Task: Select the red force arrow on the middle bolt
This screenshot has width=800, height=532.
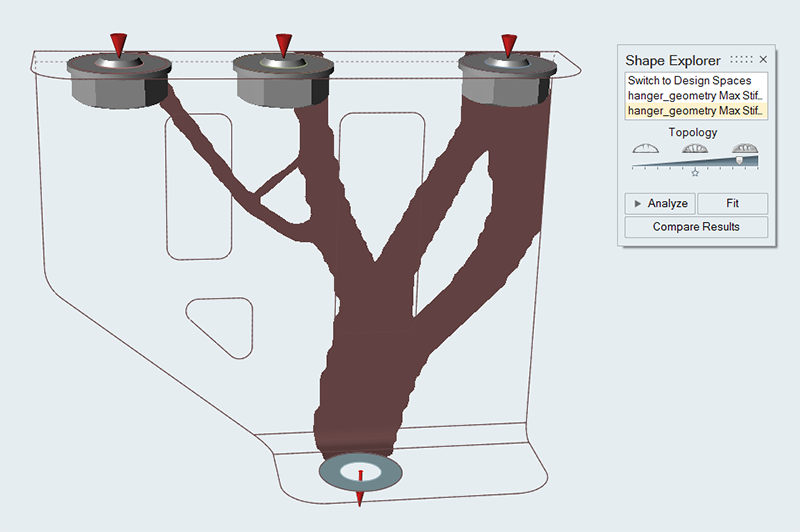Action: 284,45
